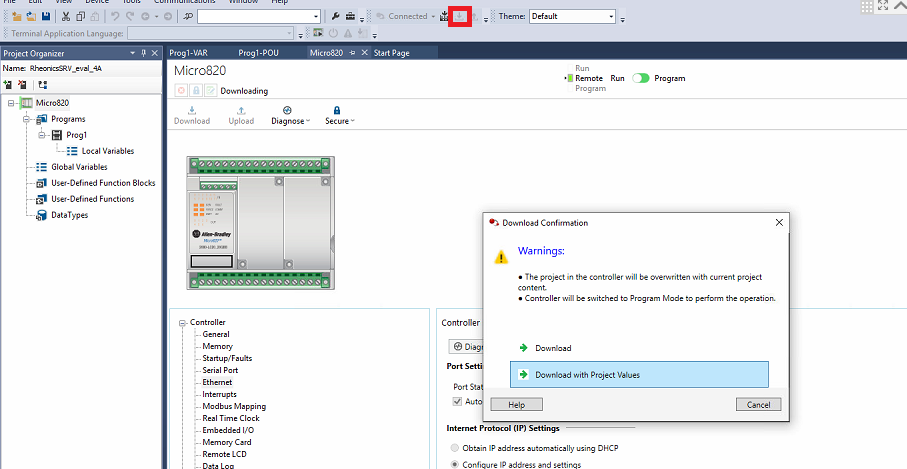907x469 pixels.
Task: Click the Save icon in toolbar
Action: (x=46, y=17)
